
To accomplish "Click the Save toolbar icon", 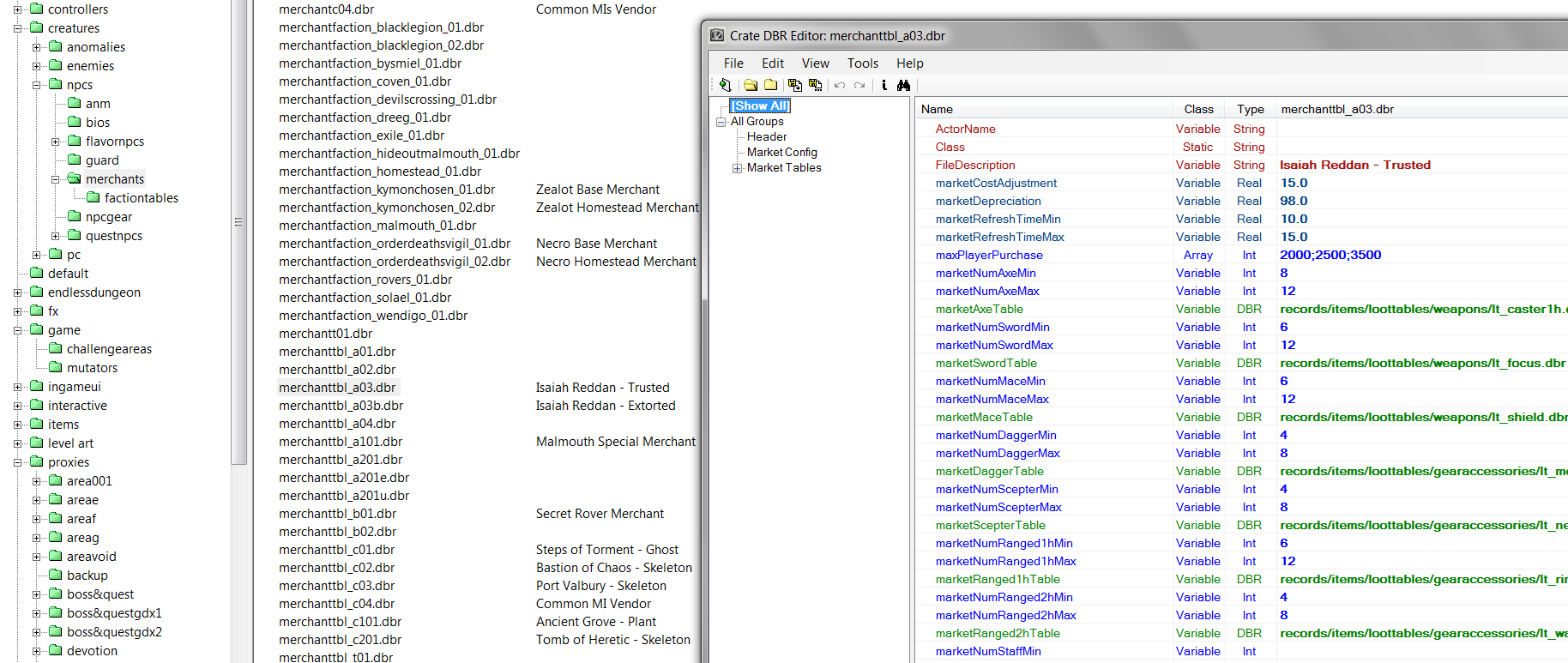I will tap(794, 85).
